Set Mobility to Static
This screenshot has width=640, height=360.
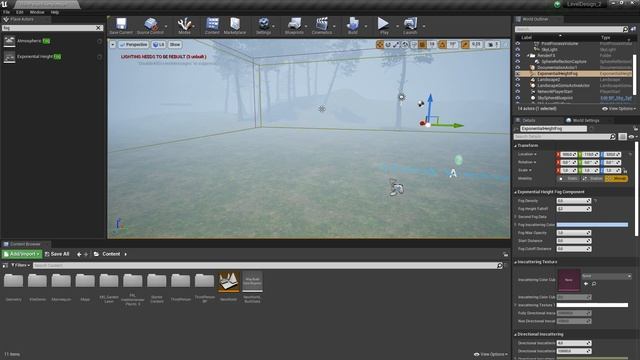coord(568,179)
